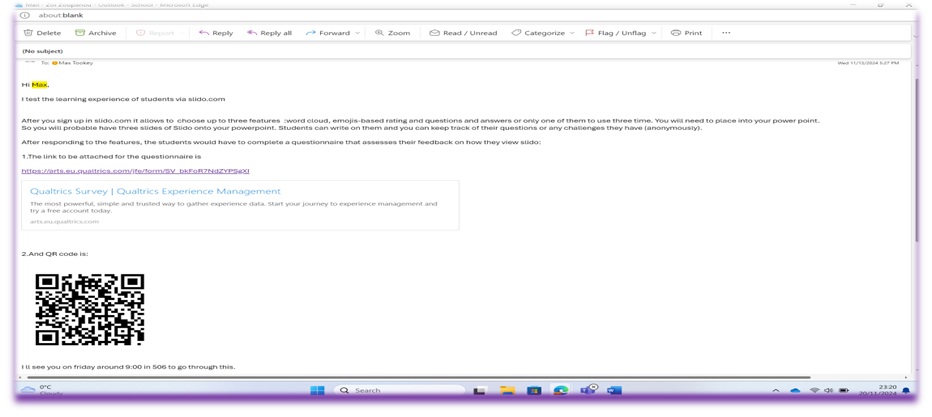Expand the Forward dropdown arrow
This screenshot has height=417, width=932.
pyautogui.click(x=358, y=33)
